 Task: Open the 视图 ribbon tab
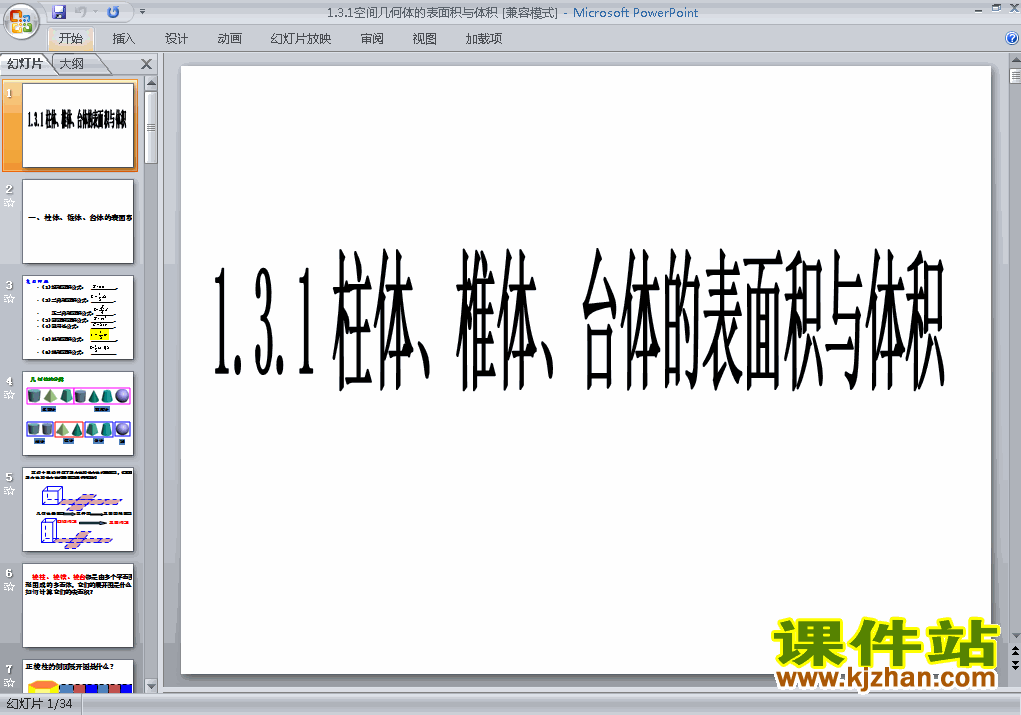pos(425,38)
